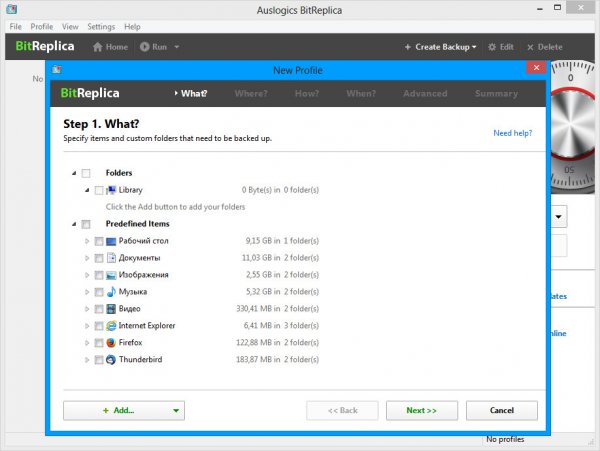Tick the Рабочий стол checkbox
Viewport: 600px width, 451px height.
(99, 241)
